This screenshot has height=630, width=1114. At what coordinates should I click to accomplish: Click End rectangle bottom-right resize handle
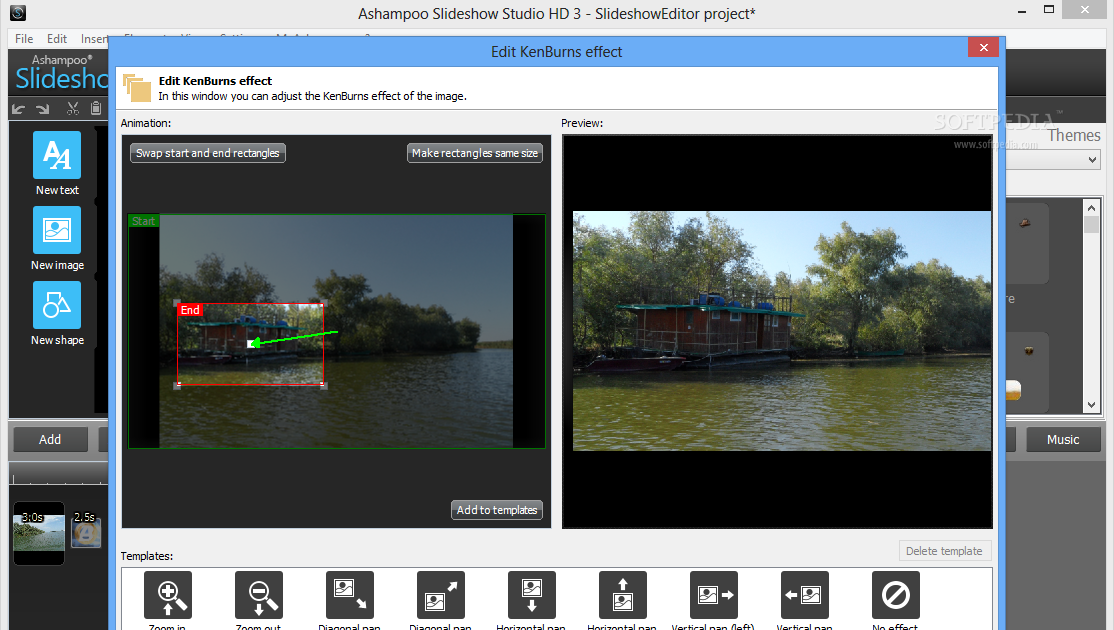tap(324, 386)
